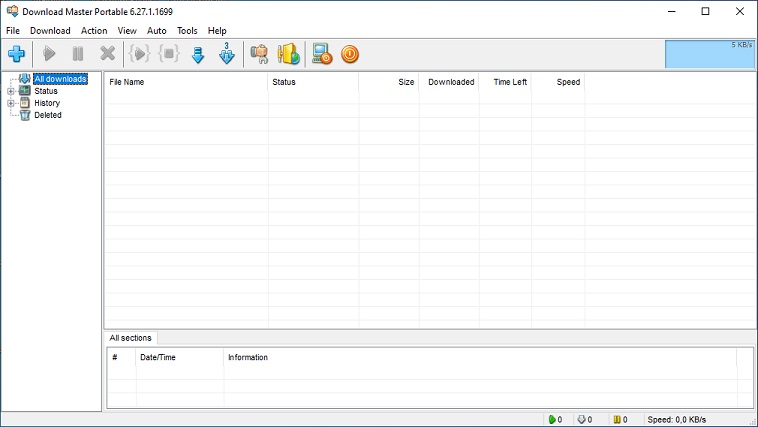Sort by File Name column header
Image resolution: width=758 pixels, height=427 pixels.
186,82
